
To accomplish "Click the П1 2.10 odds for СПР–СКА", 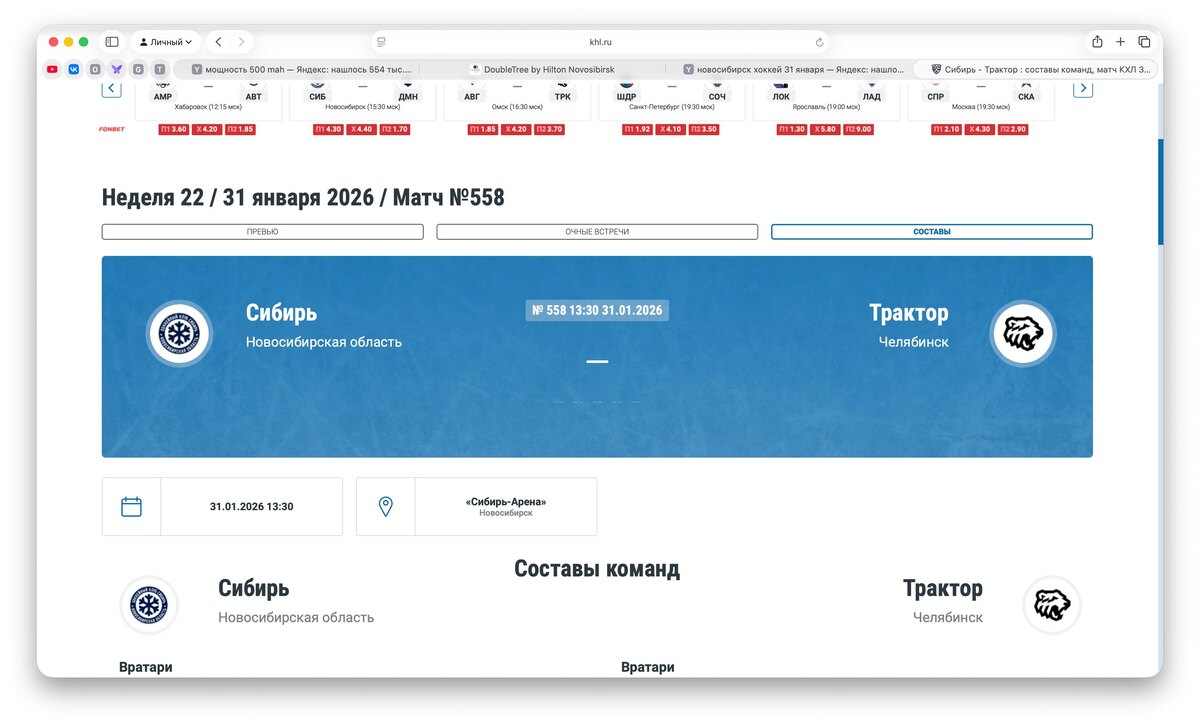I will pos(947,129).
